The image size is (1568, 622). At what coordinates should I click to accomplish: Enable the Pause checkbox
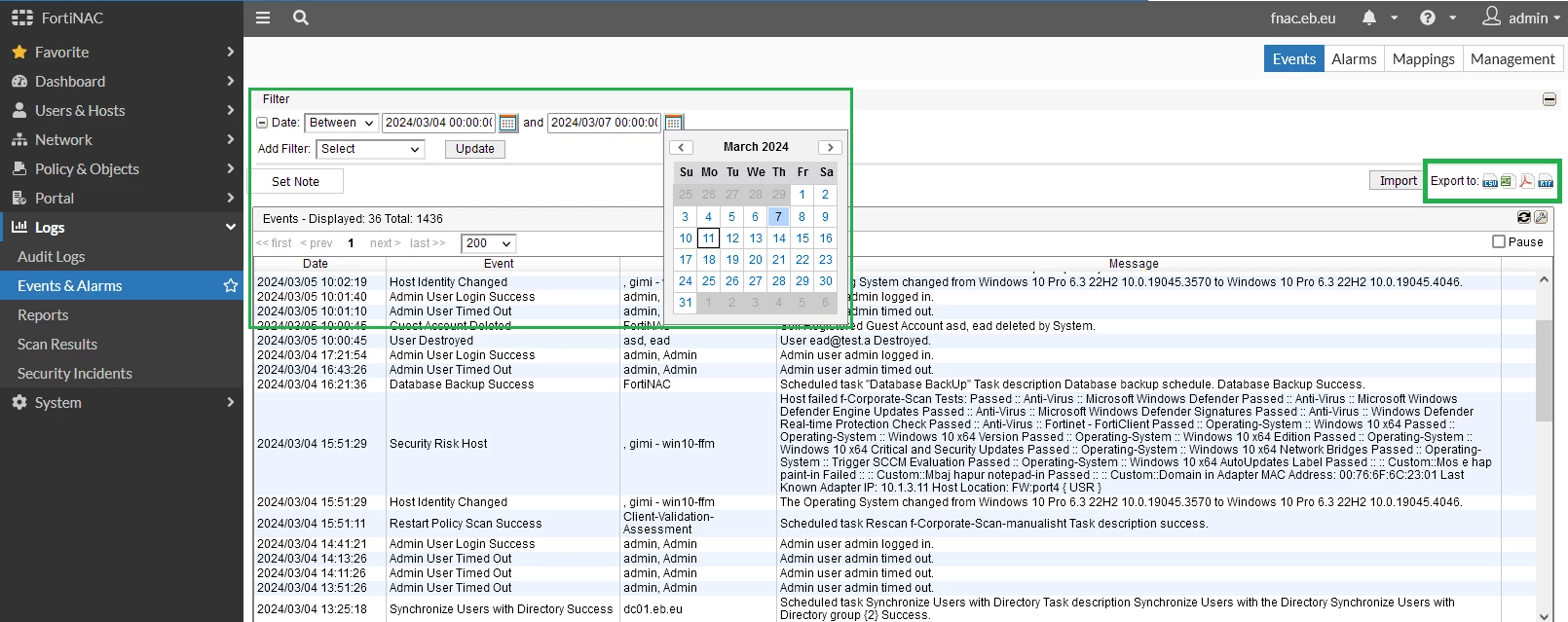tap(1499, 241)
